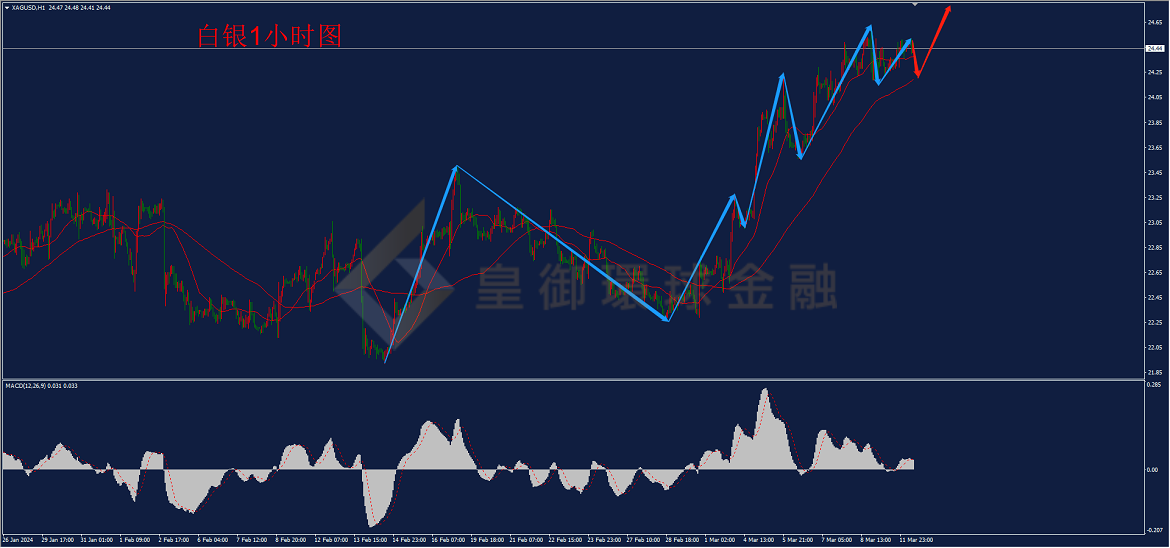Click the MACD 0.00 scale label

1154,470
